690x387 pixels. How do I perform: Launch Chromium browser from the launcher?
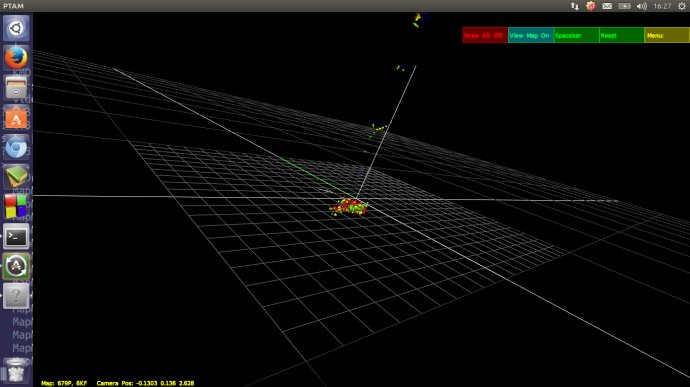(16, 147)
